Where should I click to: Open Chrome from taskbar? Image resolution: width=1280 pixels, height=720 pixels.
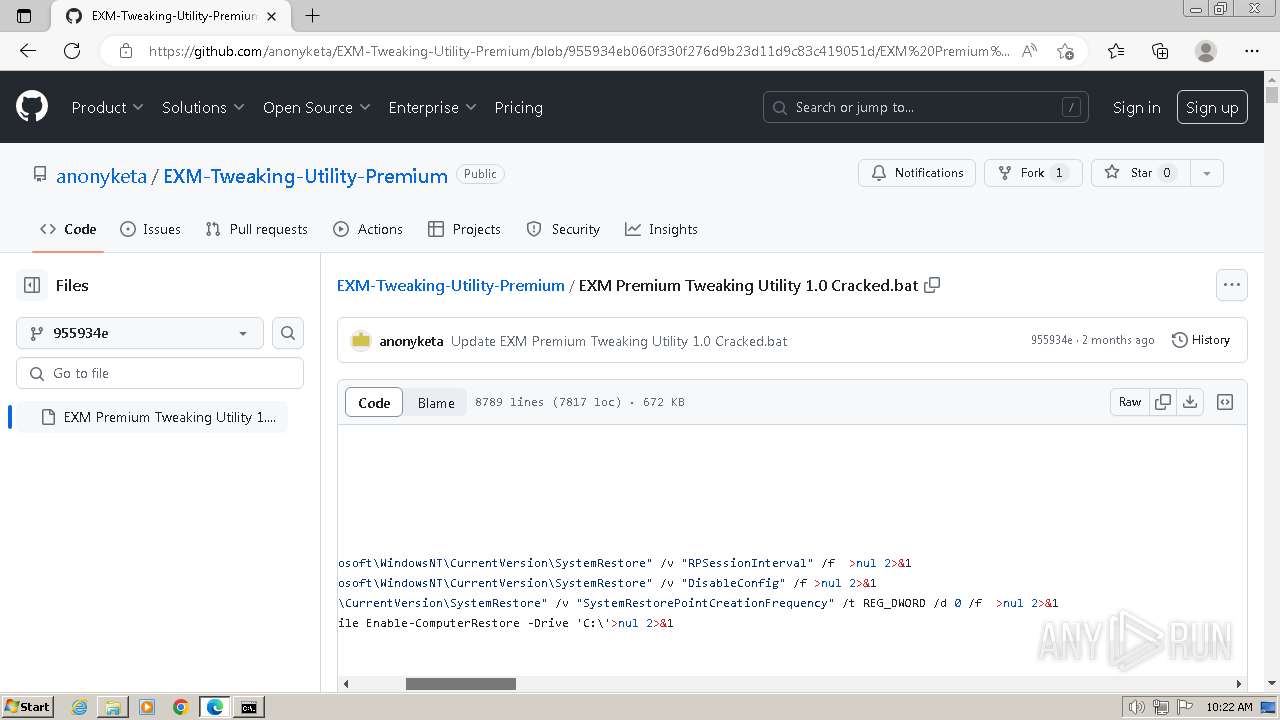point(180,707)
